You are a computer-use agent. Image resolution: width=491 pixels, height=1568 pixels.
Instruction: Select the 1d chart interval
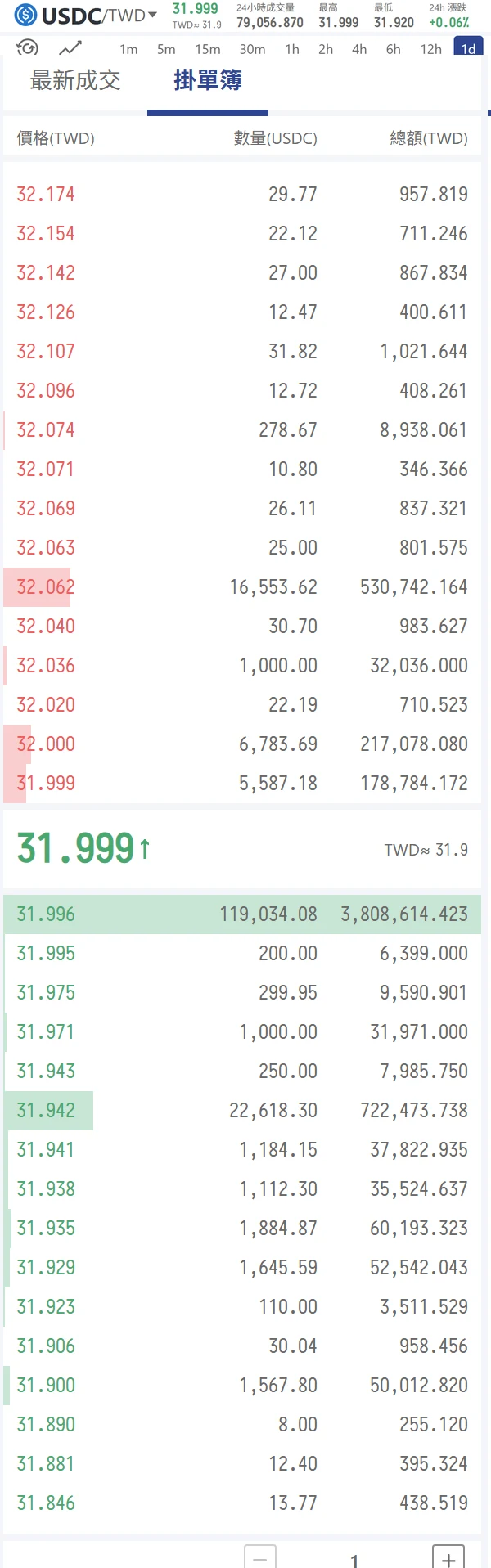[x=468, y=47]
